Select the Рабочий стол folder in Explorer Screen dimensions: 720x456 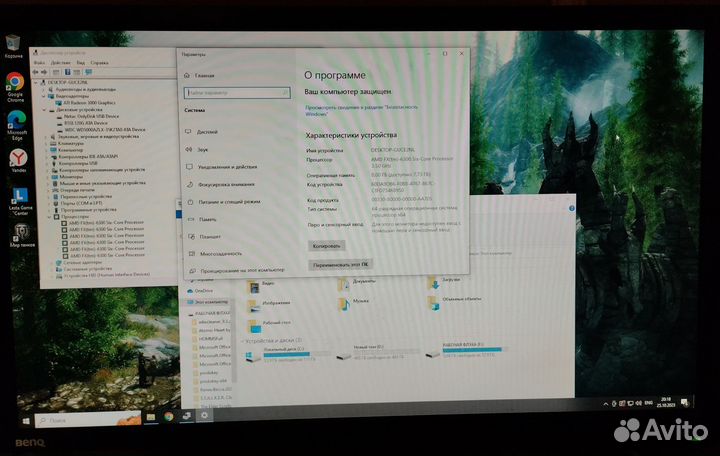tap(271, 325)
